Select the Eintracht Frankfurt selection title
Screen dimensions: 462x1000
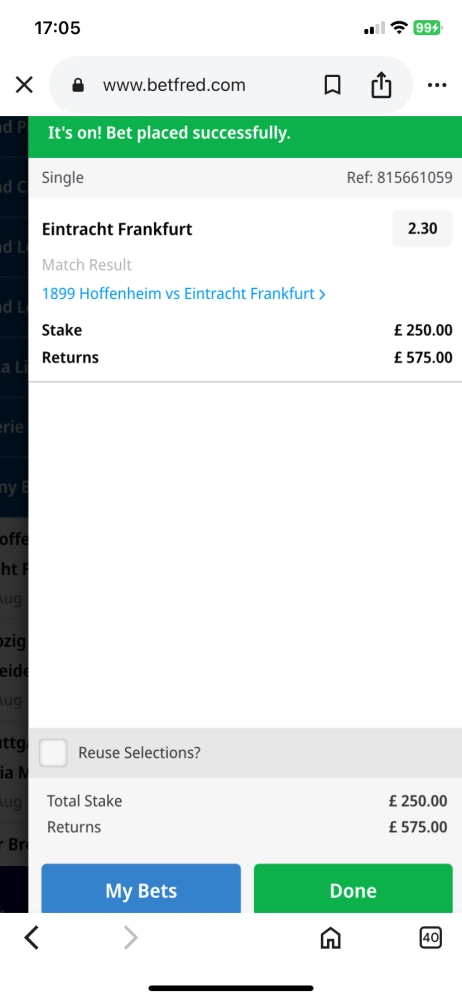(117, 229)
